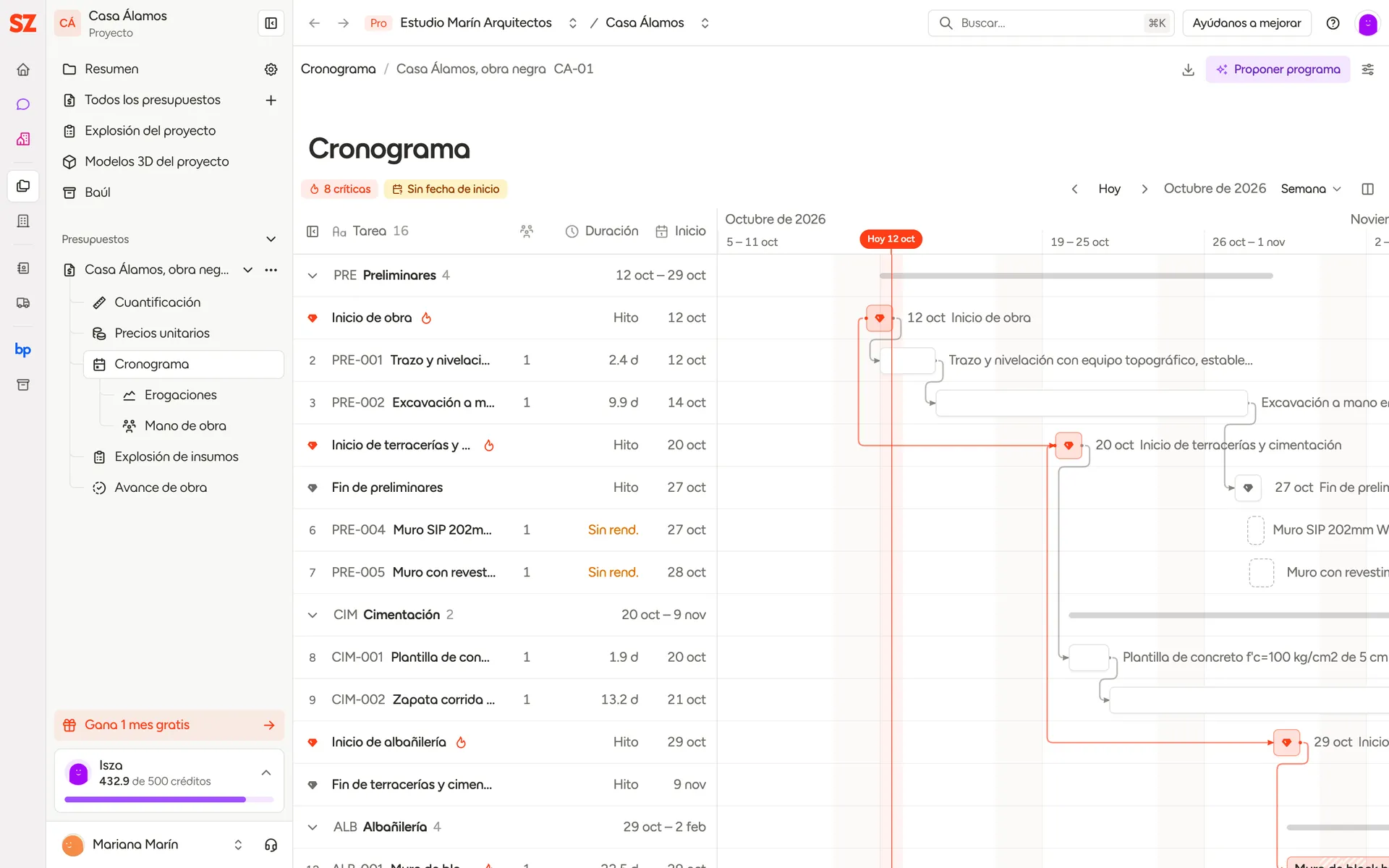Collapse the Presupuestos section chevron
The height and width of the screenshot is (868, 1389).
271,239
